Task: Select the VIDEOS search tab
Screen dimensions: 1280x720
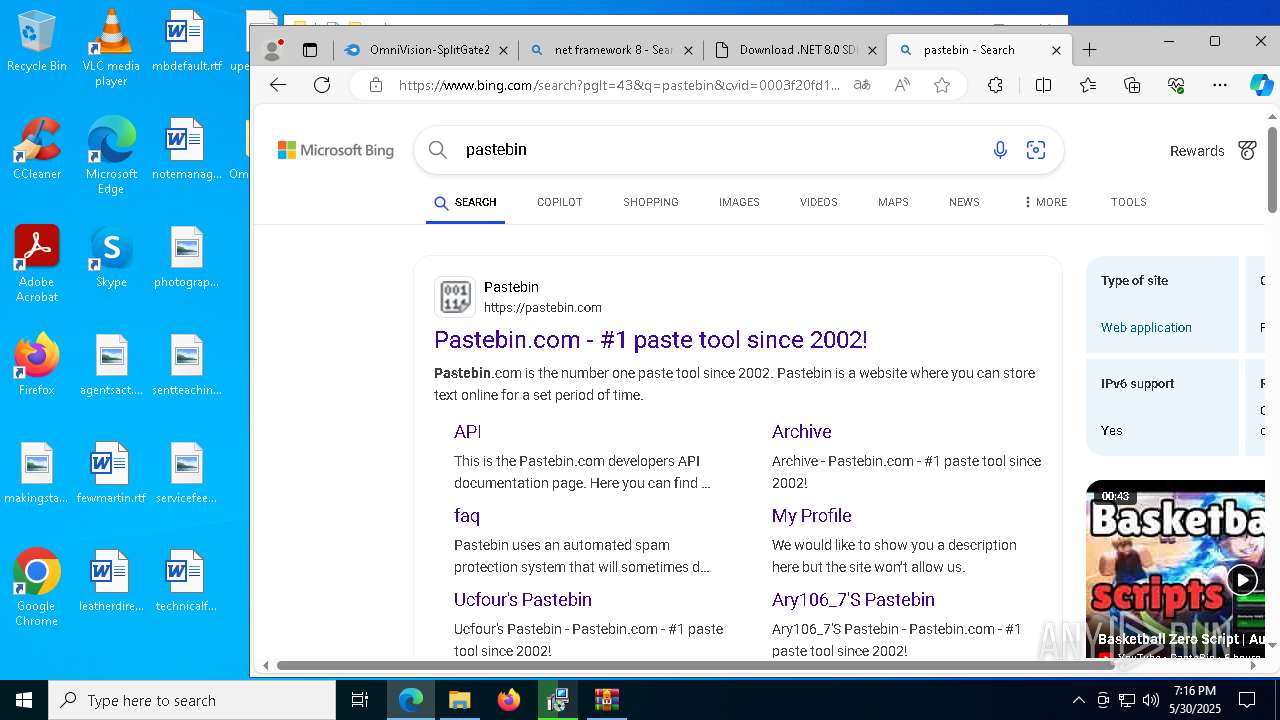Action: [818, 202]
